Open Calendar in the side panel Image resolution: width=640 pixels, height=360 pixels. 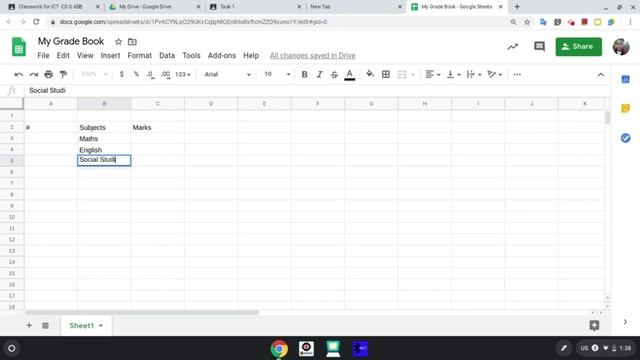click(625, 79)
